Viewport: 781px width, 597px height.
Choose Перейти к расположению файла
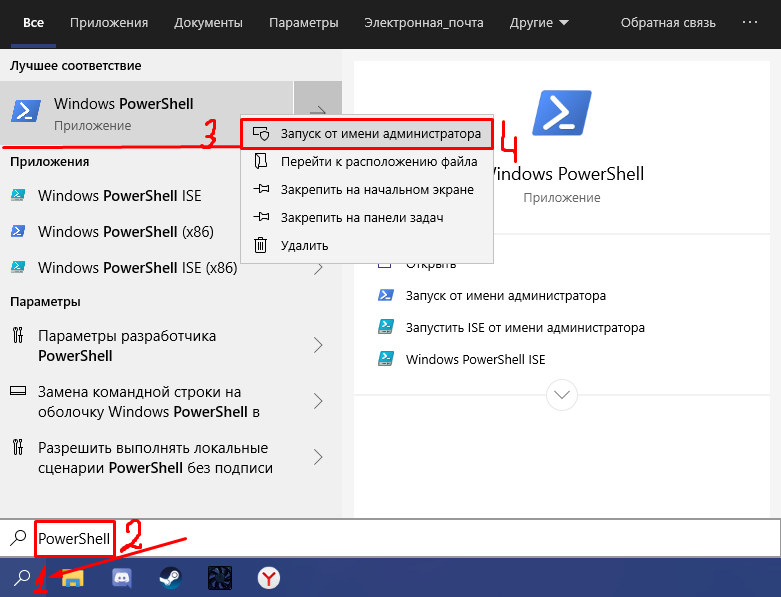(x=367, y=161)
